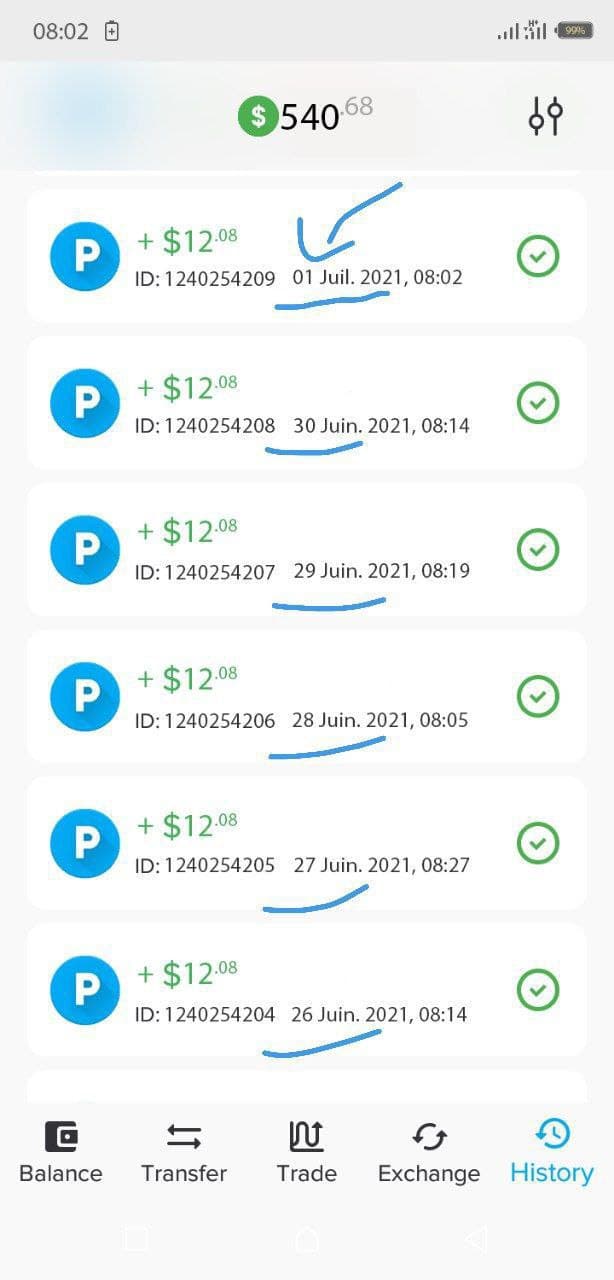Click the green checkmark for 27 Juin. transaction
The width and height of the screenshot is (614, 1280).
coord(538,843)
